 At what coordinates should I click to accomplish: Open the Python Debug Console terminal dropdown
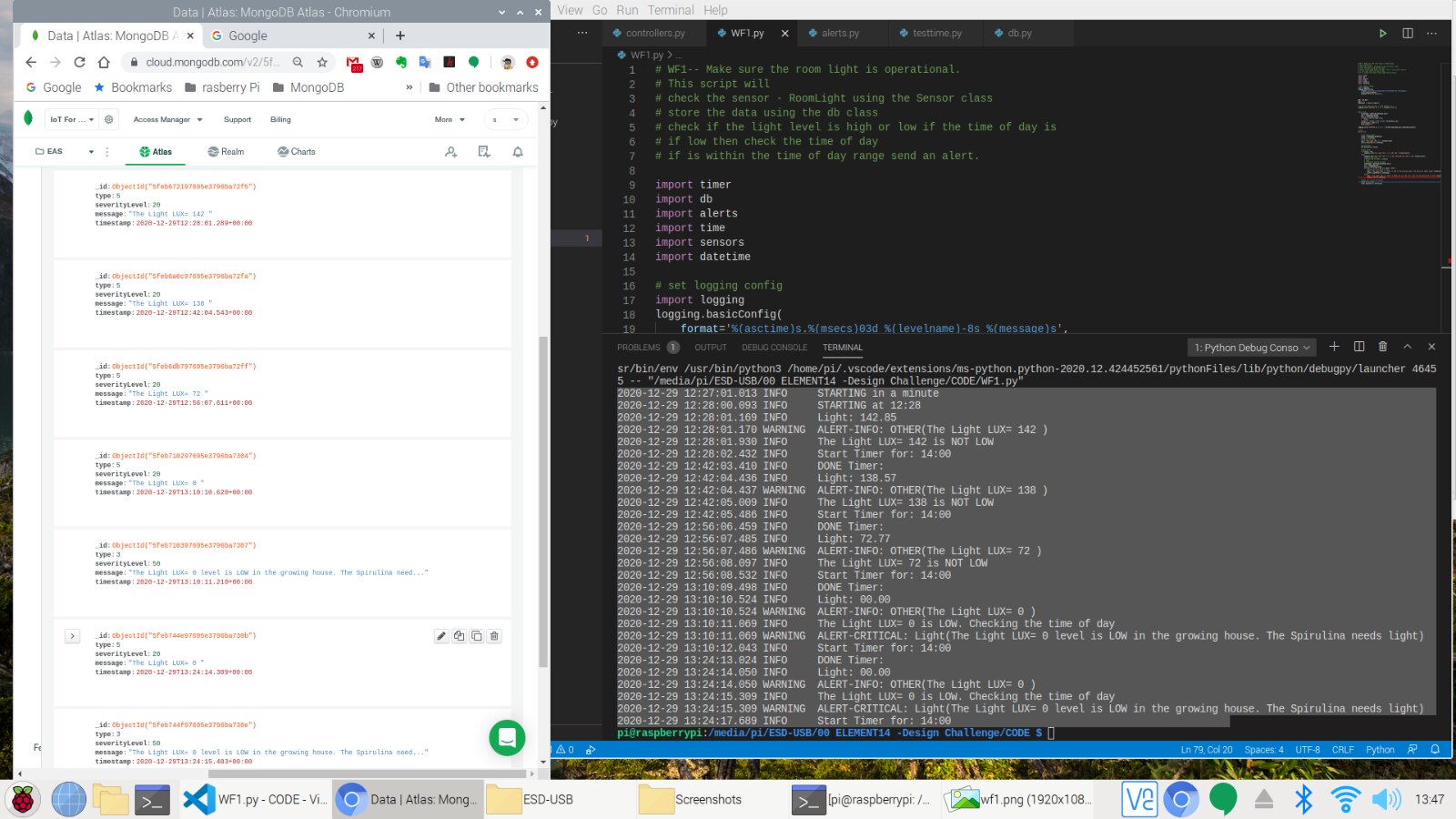pos(1252,348)
